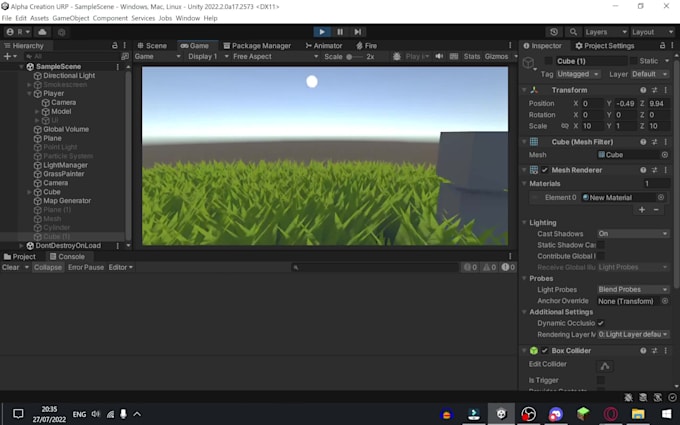
Task: Toggle Error Pause in the Console
Action: [86, 267]
